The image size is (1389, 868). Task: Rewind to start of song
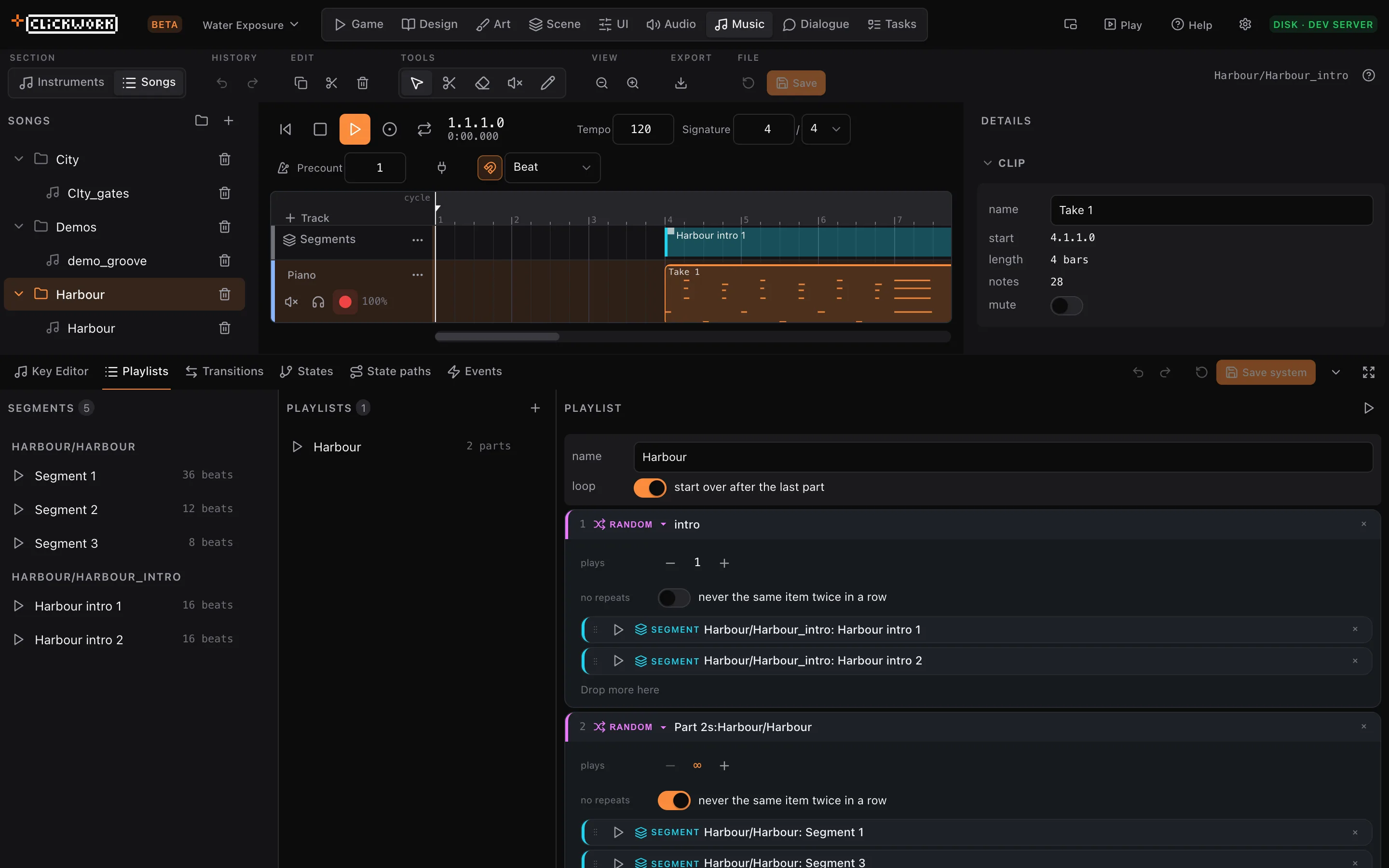(x=285, y=129)
